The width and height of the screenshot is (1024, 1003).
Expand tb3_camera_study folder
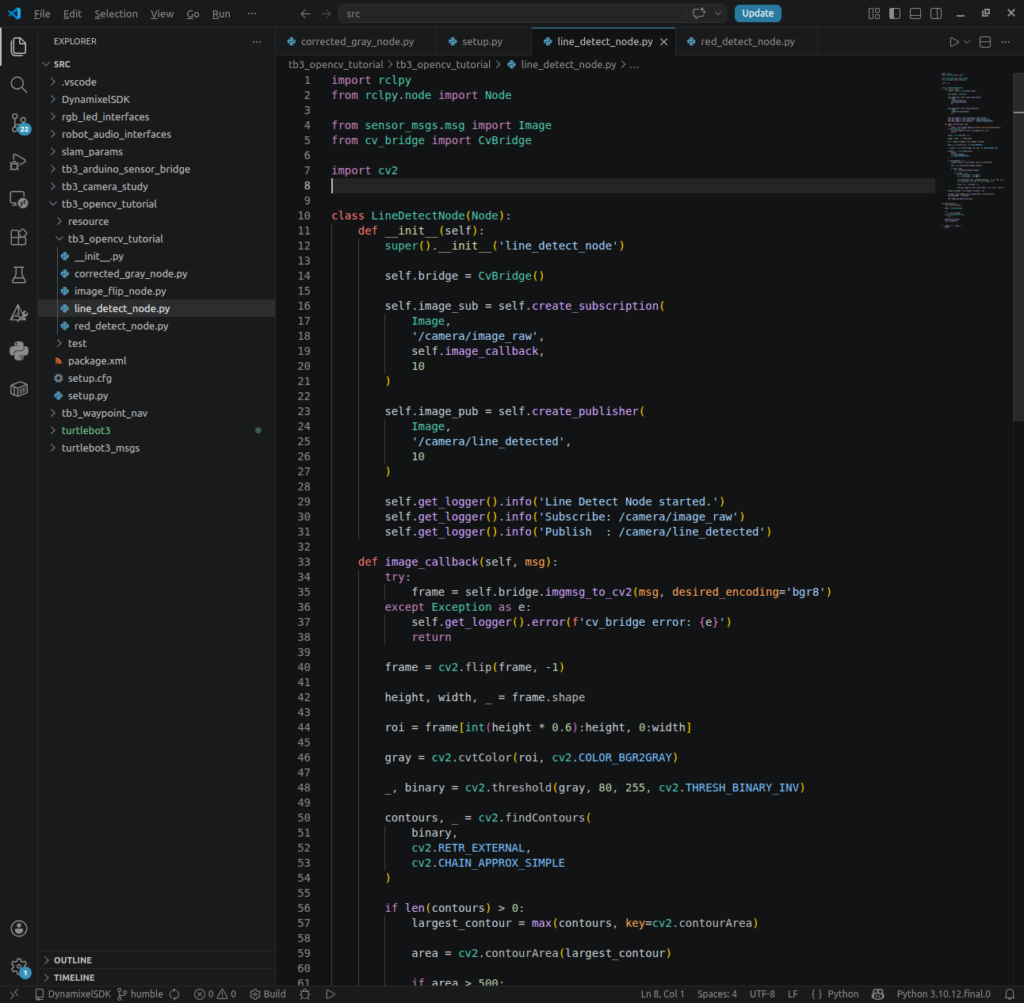(157, 186)
